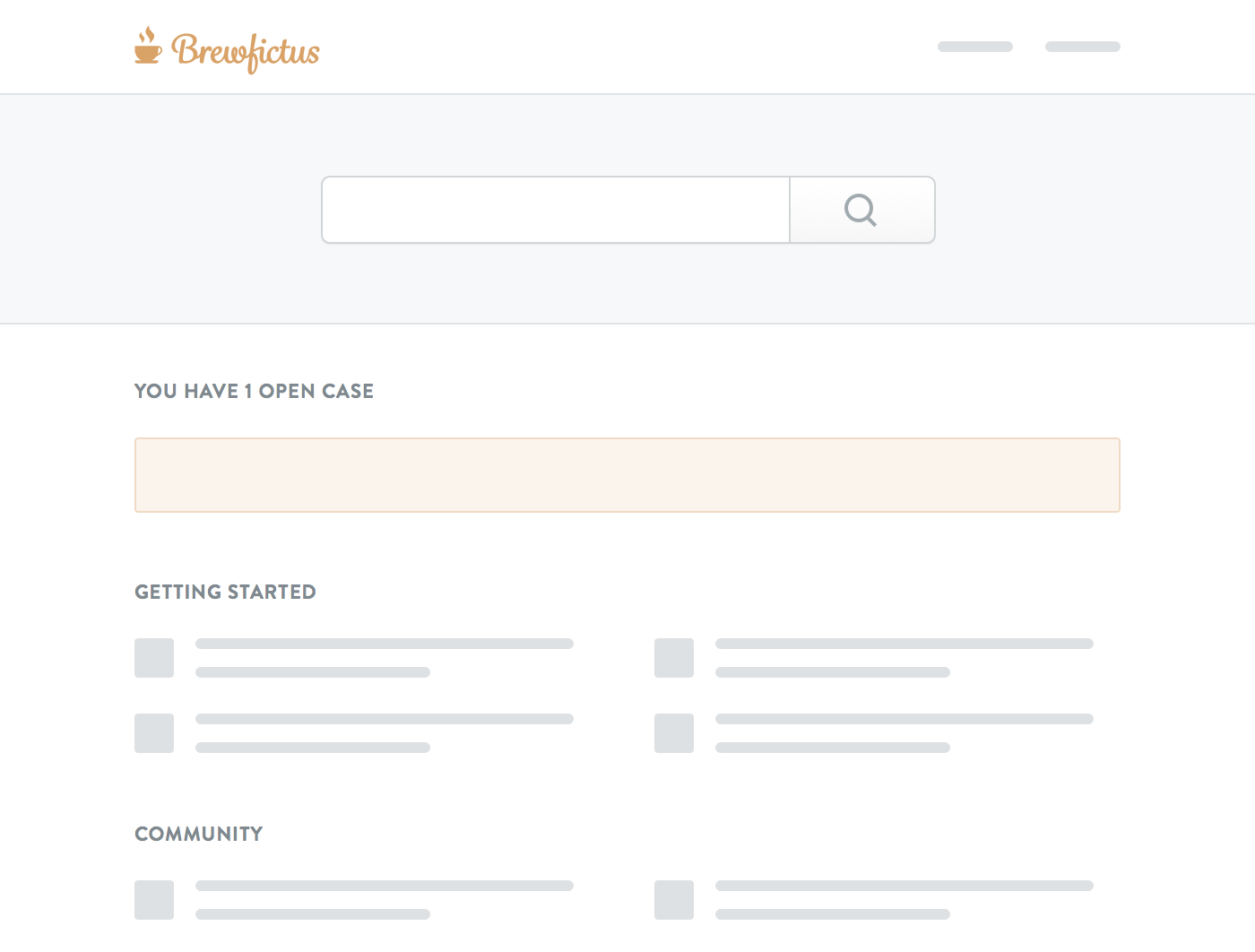1255x952 pixels.
Task: Click the lower-right Getting Started article title
Action: (x=904, y=719)
